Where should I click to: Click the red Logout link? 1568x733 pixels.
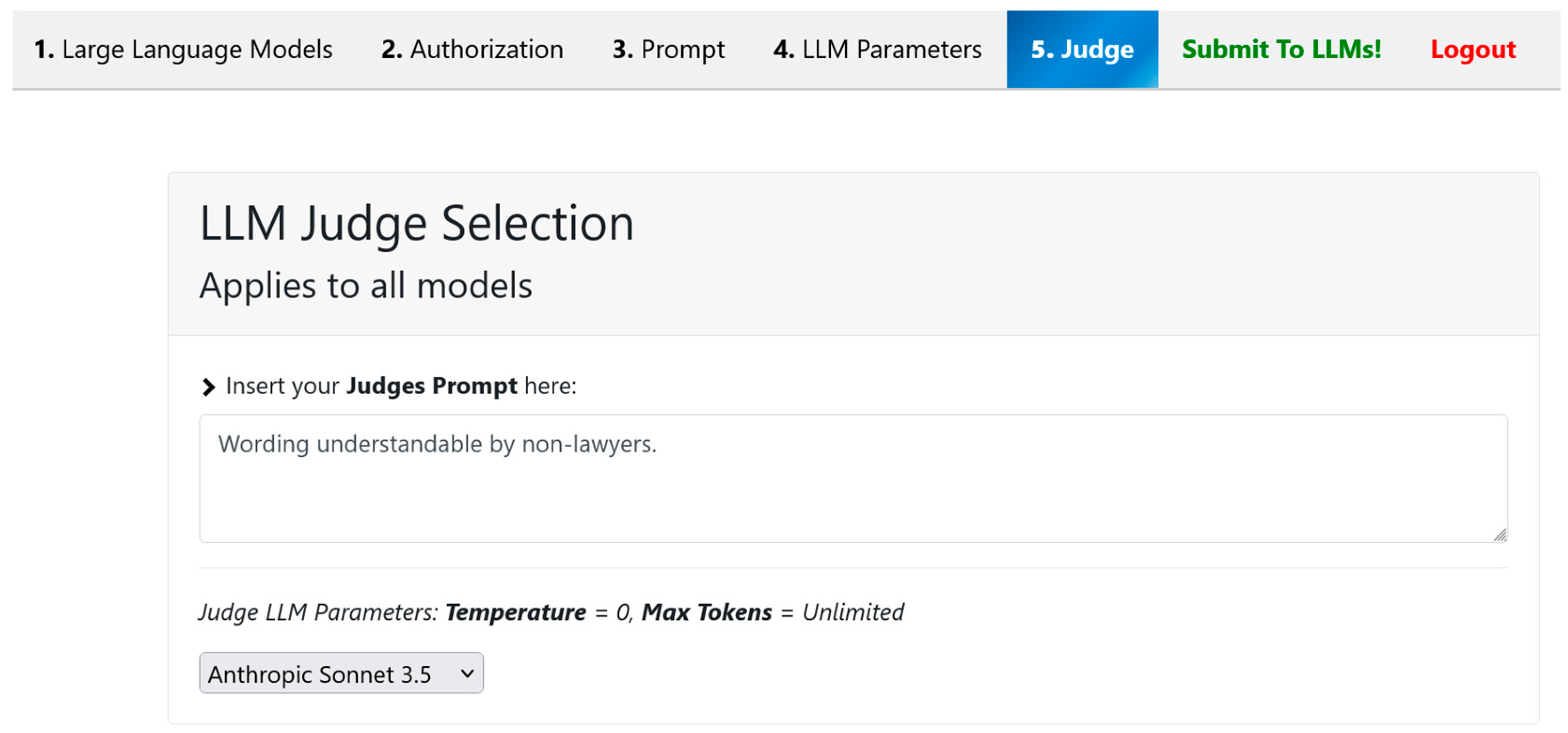1473,49
